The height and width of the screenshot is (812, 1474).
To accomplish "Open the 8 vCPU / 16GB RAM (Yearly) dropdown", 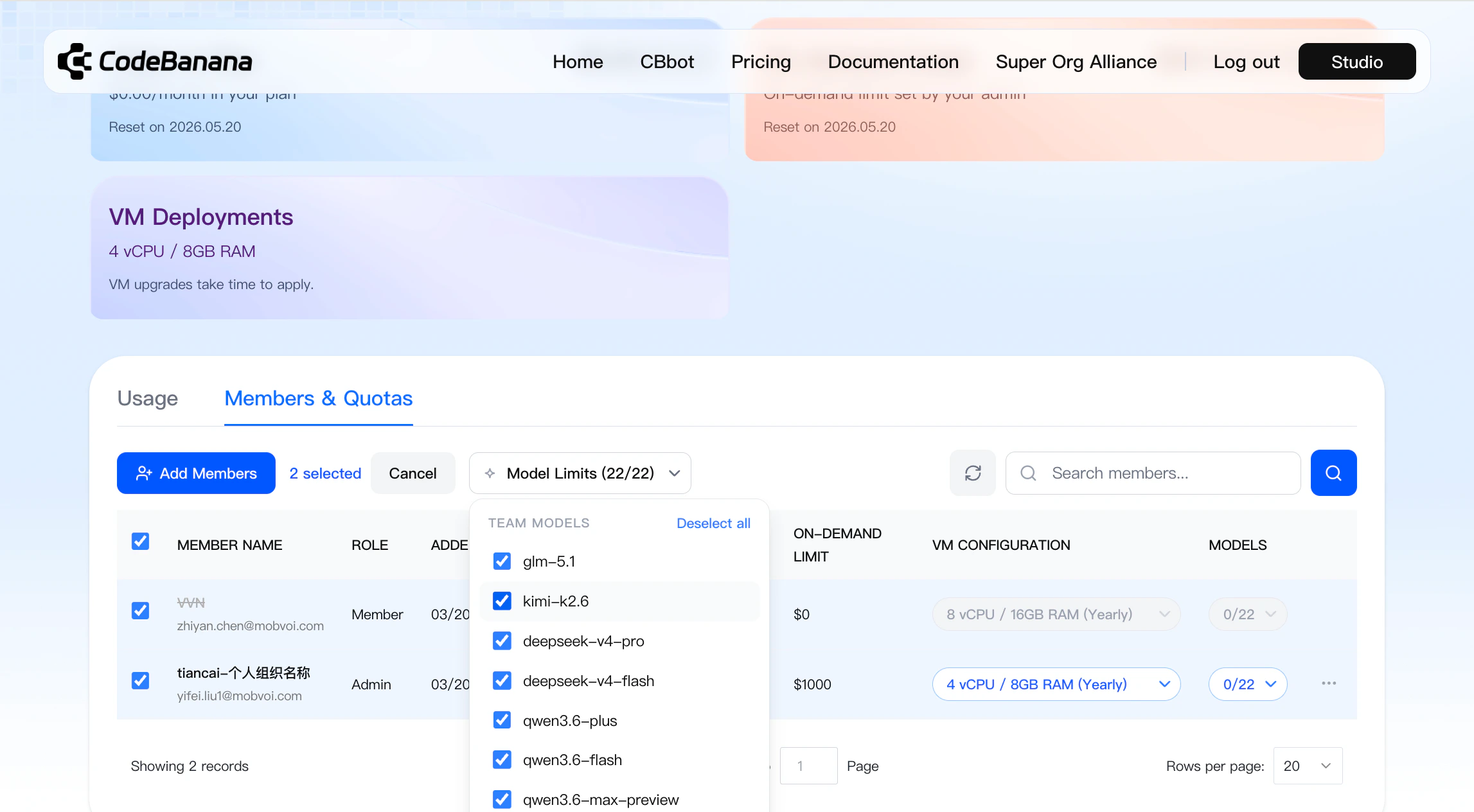I will point(1056,614).
